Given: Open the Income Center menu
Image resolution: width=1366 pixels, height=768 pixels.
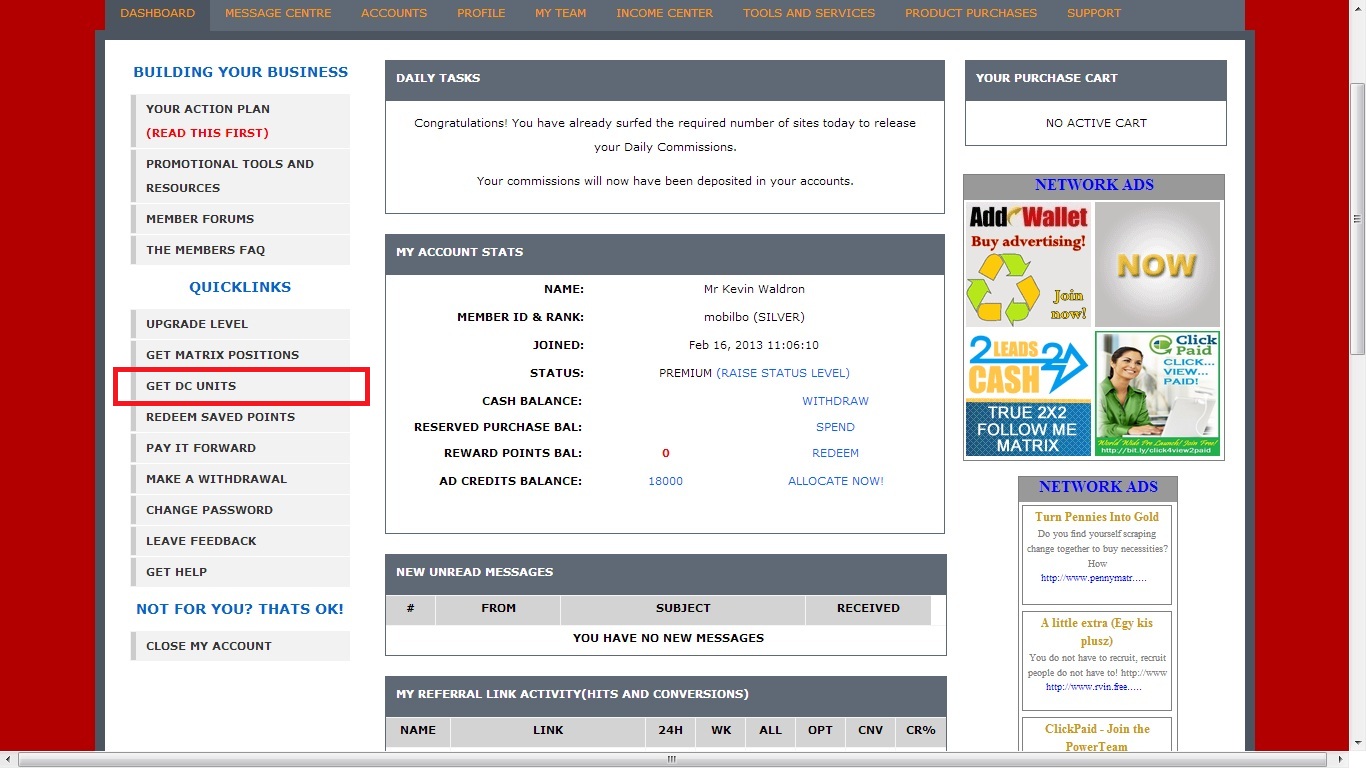Looking at the screenshot, I should point(665,13).
